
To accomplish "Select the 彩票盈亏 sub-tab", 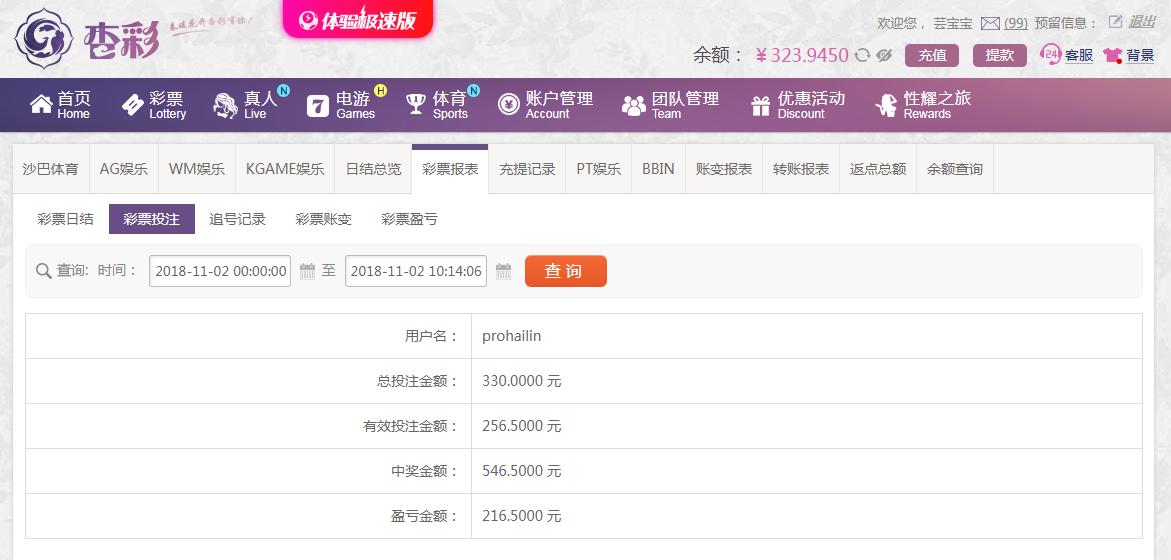I will (x=409, y=219).
